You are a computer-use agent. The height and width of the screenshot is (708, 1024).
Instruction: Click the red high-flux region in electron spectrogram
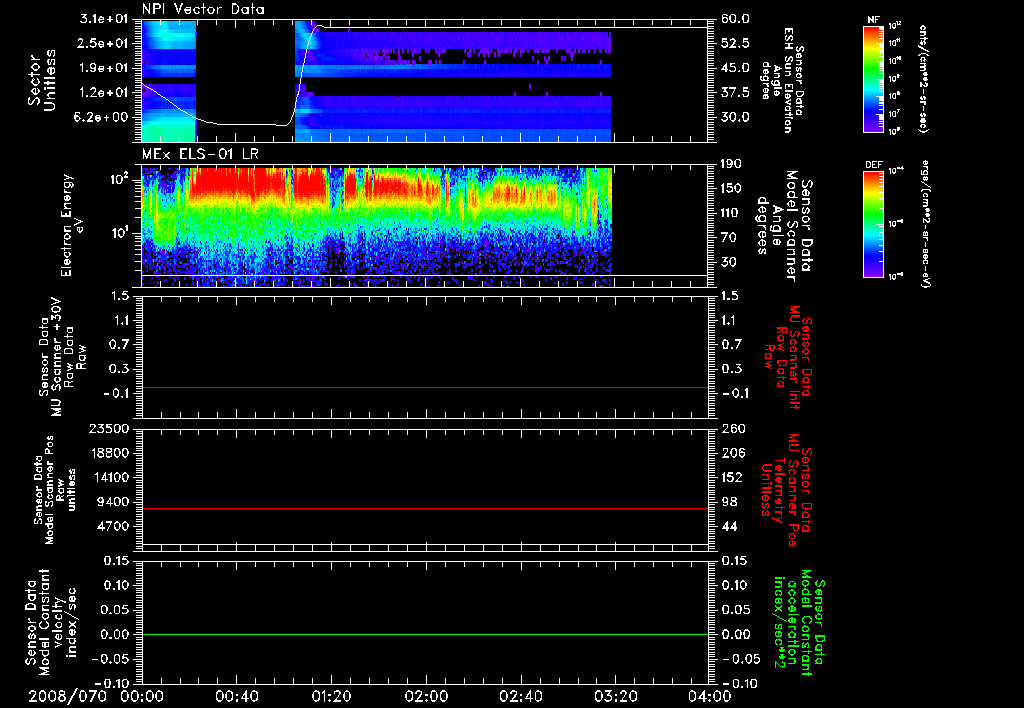click(238, 186)
